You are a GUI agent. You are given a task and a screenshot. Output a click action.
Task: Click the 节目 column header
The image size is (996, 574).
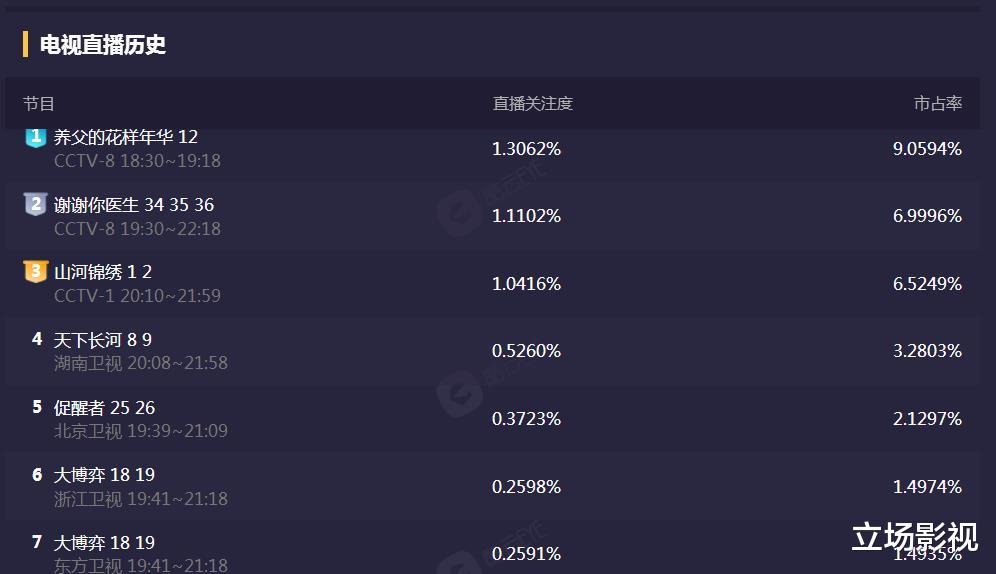tap(39, 104)
